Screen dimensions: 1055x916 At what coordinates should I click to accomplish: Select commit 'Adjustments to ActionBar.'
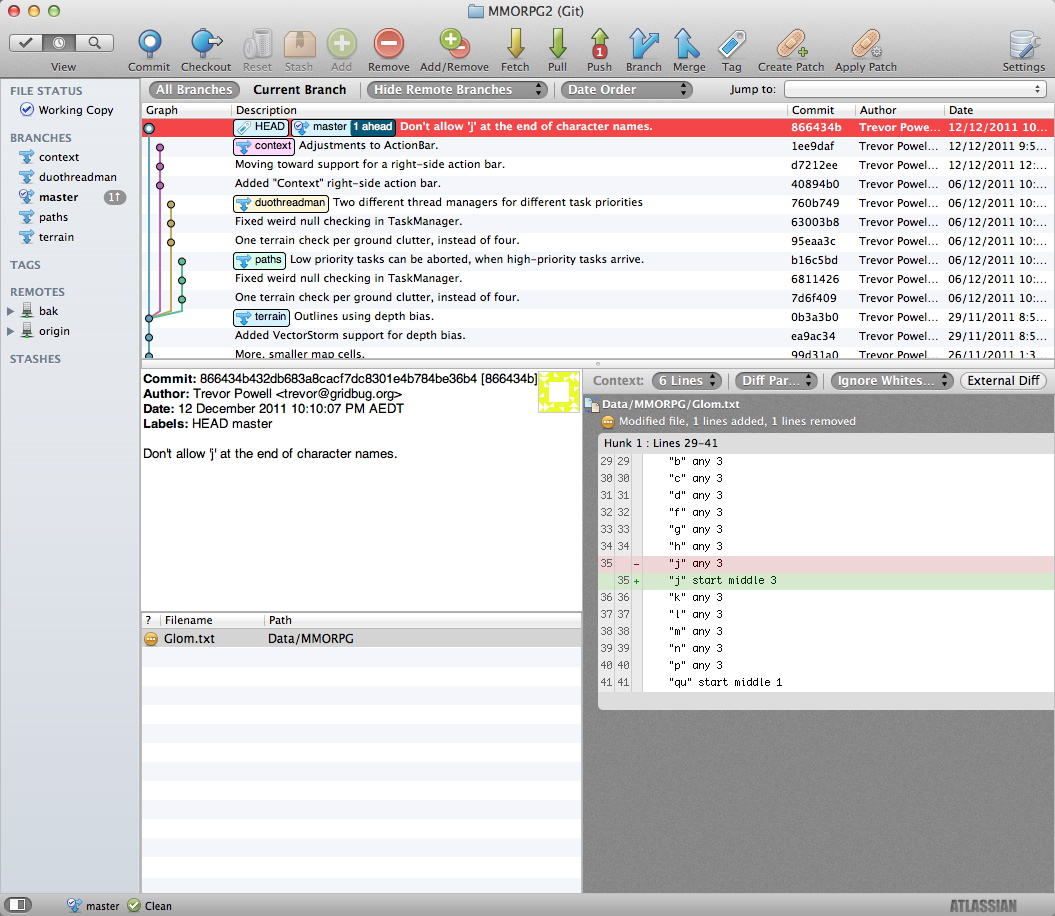597,145
